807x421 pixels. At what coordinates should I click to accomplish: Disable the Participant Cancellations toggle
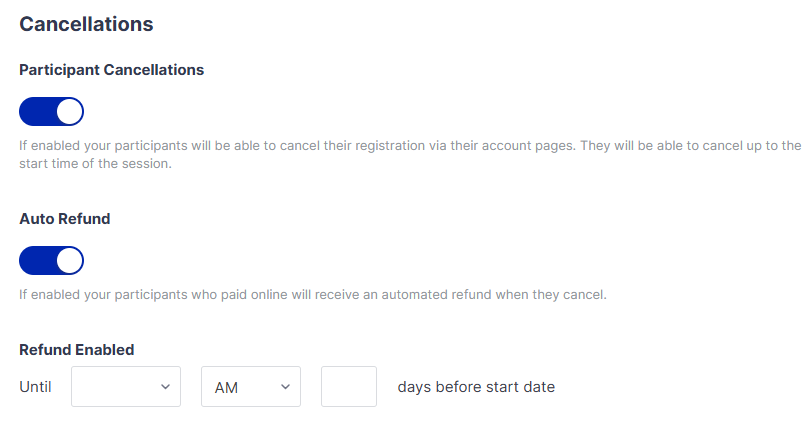pos(51,111)
